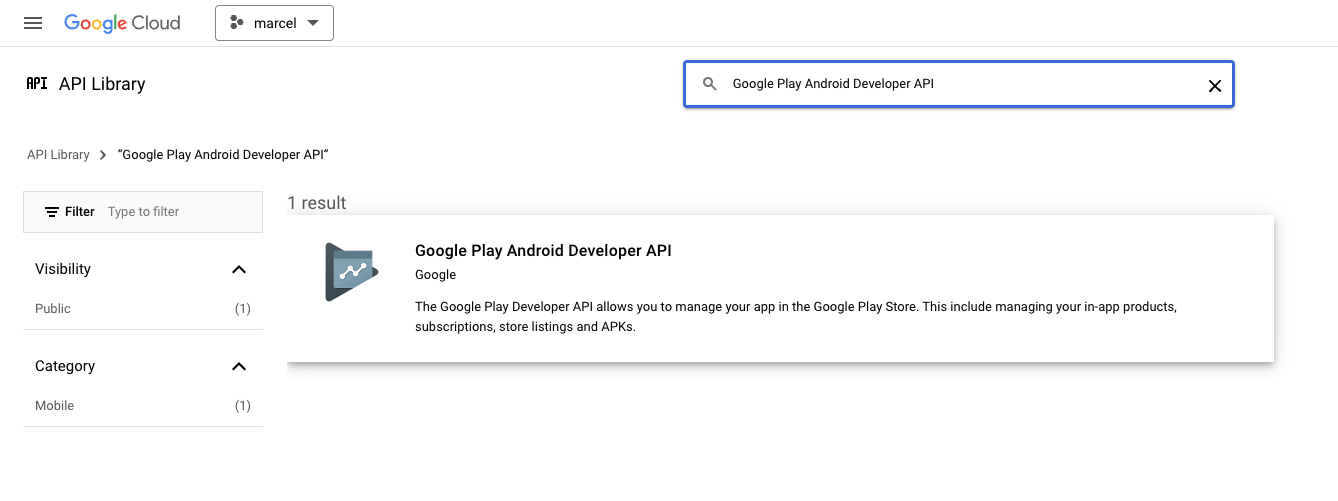This screenshot has width=1338, height=501.
Task: Clear the search box with X
Action: click(1215, 86)
